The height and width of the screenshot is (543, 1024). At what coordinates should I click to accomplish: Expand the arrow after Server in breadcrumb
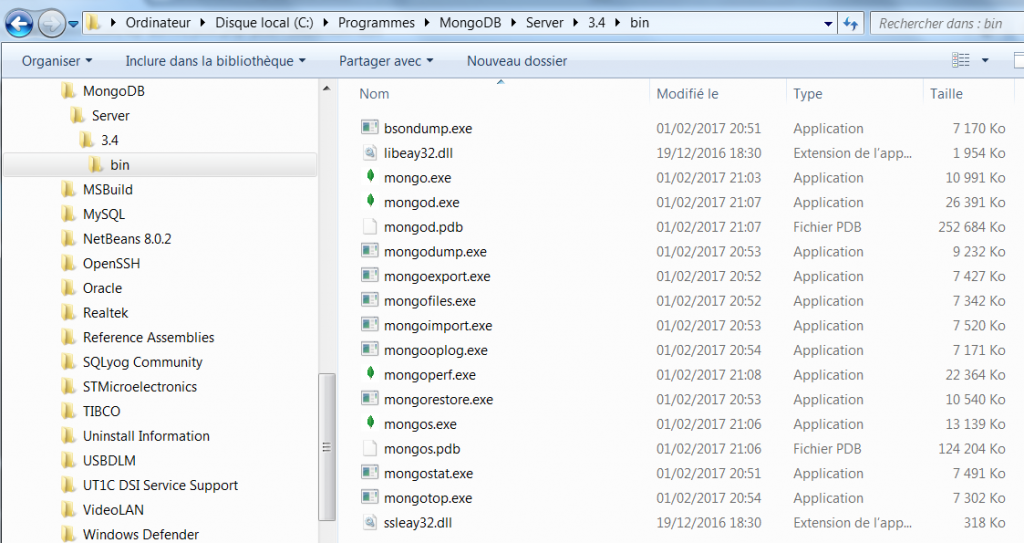[x=575, y=23]
